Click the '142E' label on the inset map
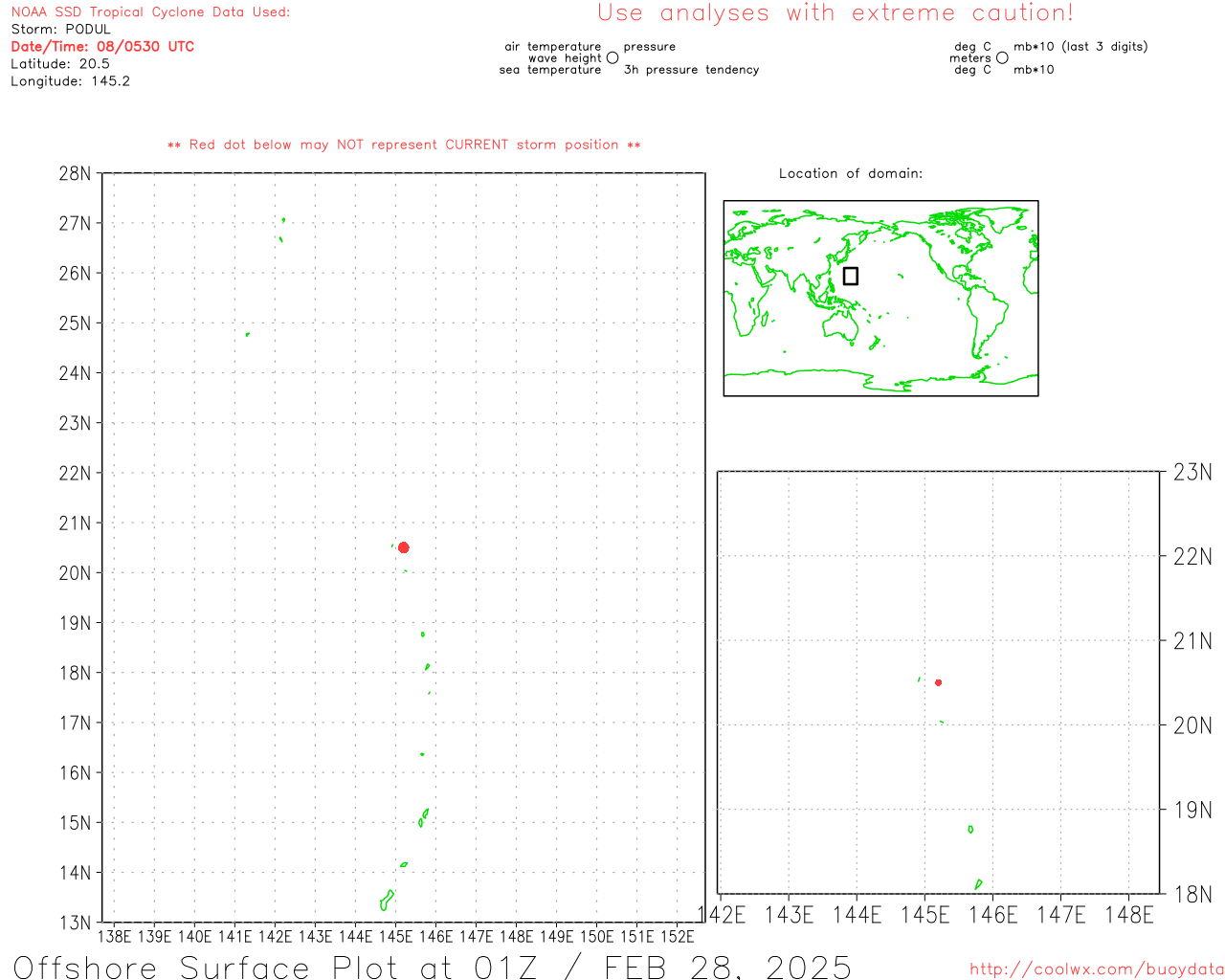1225x980 pixels. (x=723, y=915)
